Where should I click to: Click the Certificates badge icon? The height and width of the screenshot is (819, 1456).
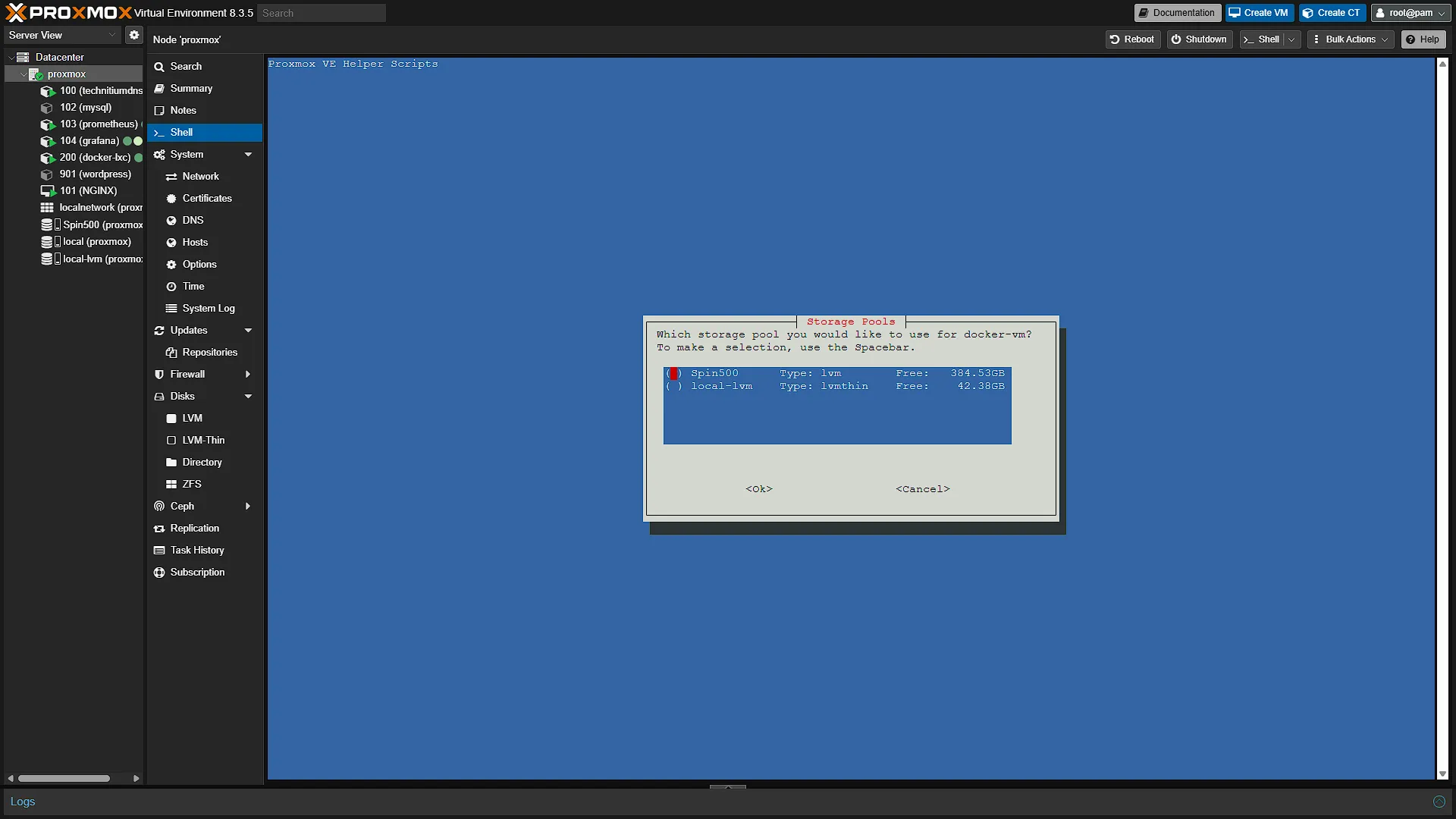click(171, 199)
